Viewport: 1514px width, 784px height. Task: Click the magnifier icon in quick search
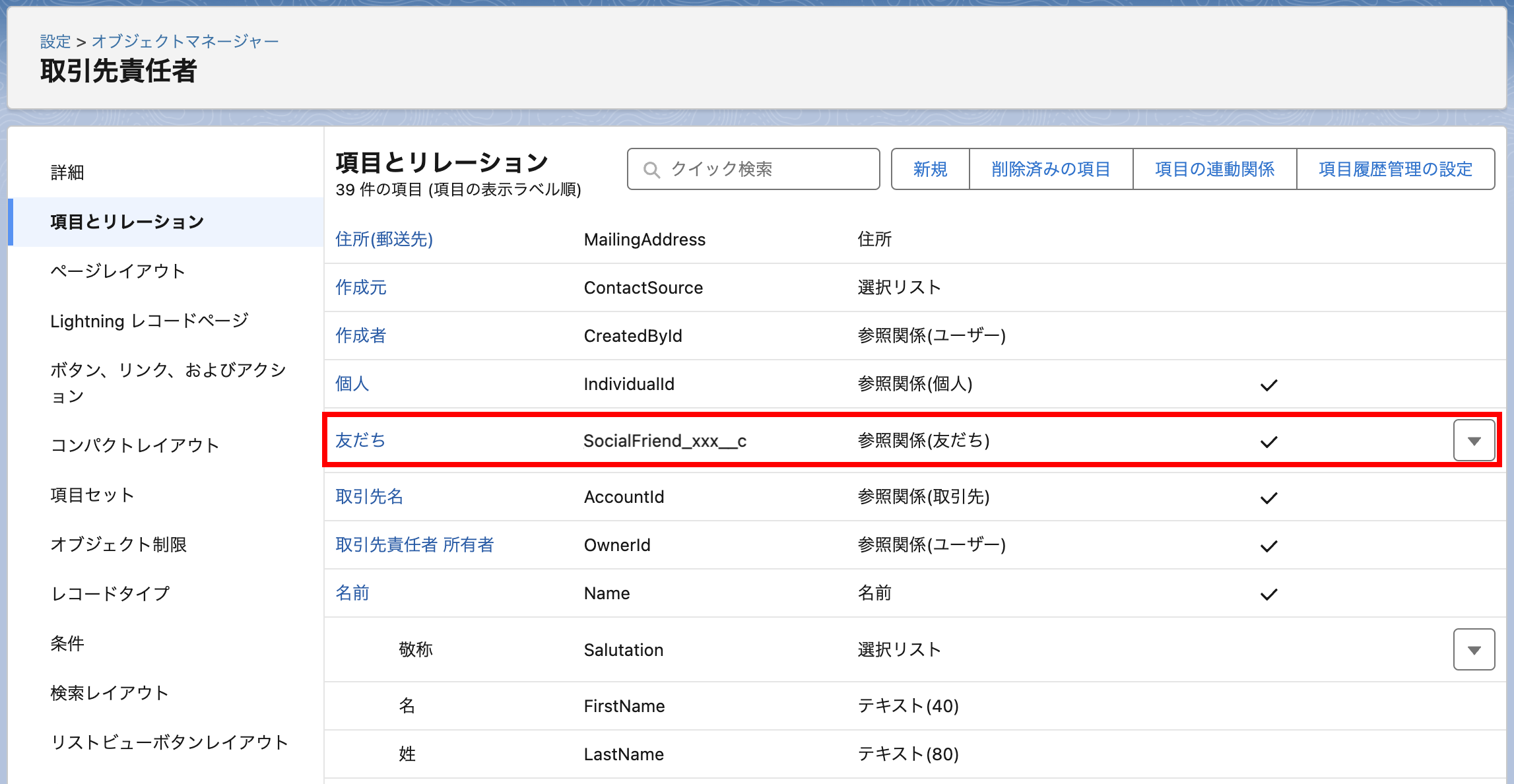point(651,170)
